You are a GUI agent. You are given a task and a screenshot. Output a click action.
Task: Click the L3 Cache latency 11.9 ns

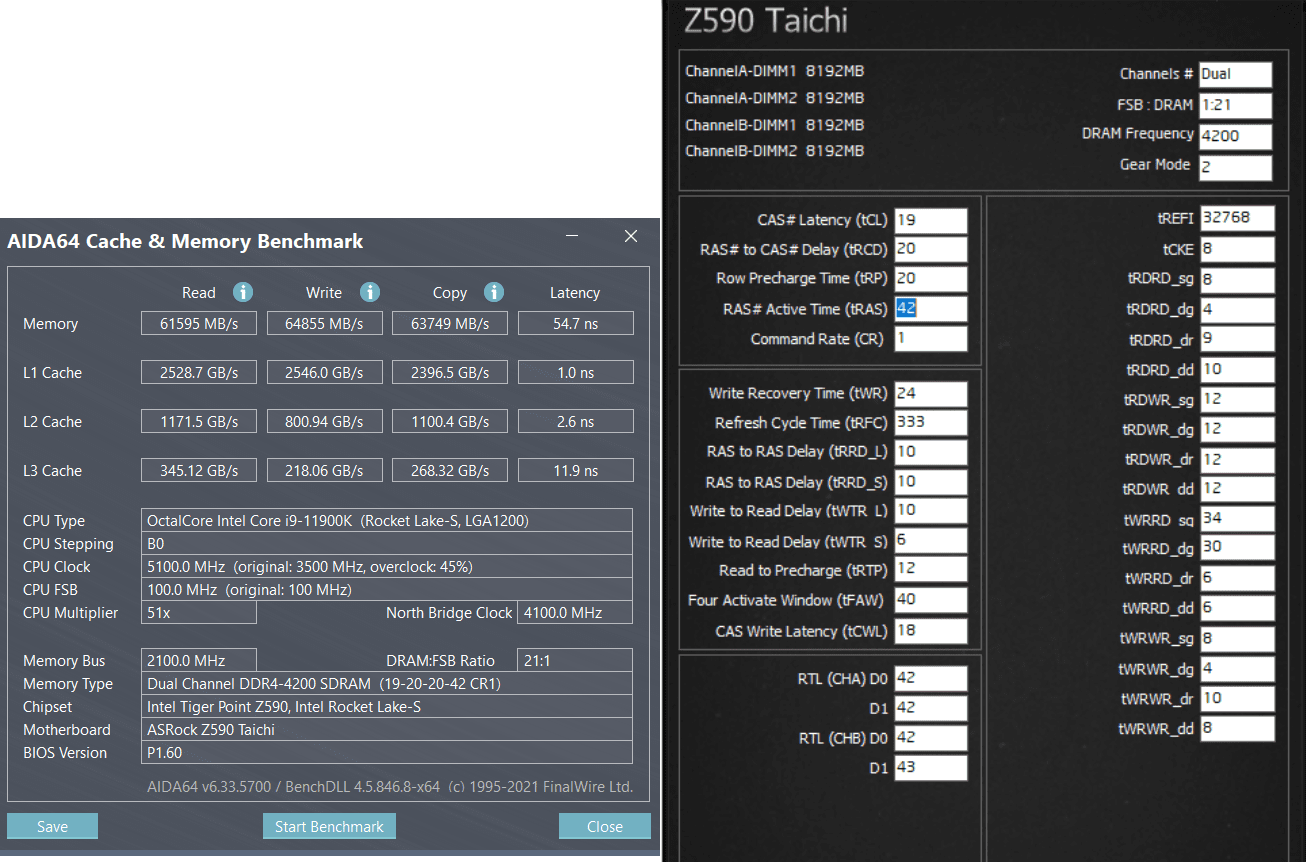point(575,470)
